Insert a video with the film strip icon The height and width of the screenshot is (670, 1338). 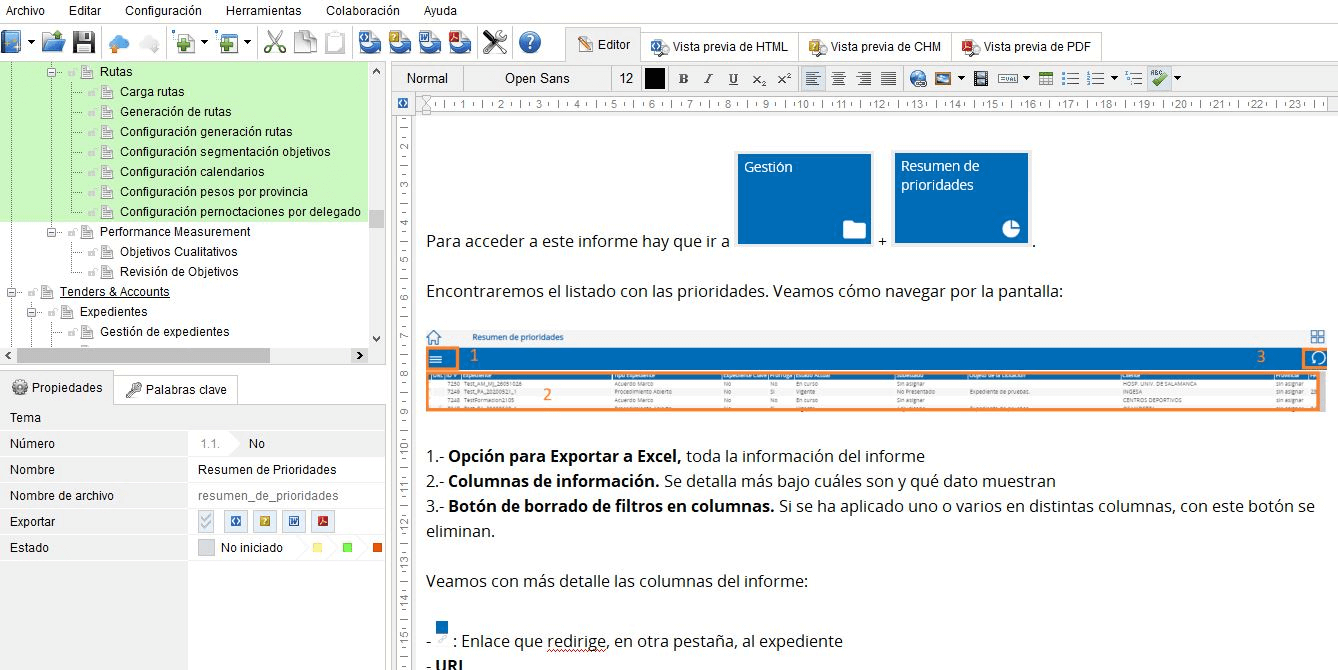coord(981,78)
